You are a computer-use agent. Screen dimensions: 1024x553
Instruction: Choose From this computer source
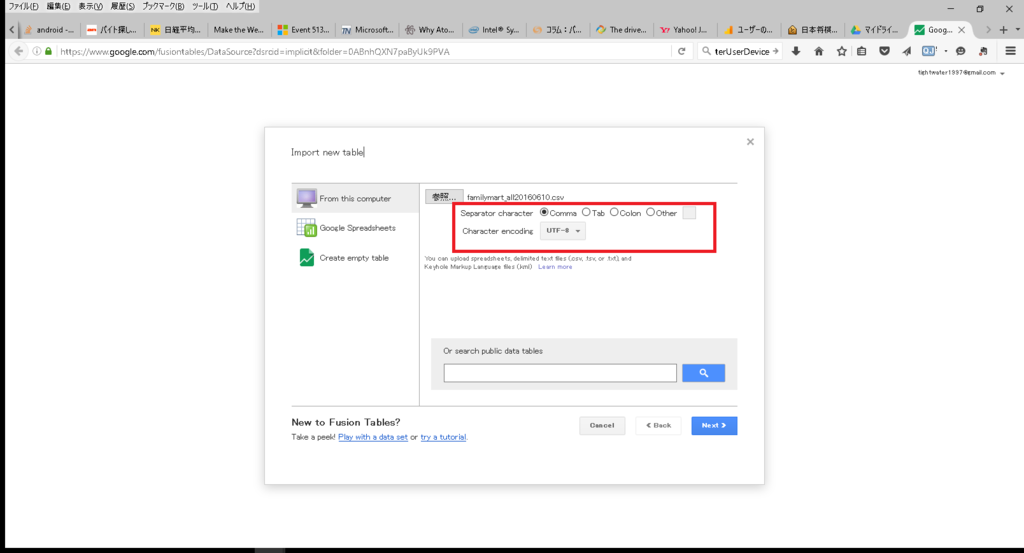(355, 198)
